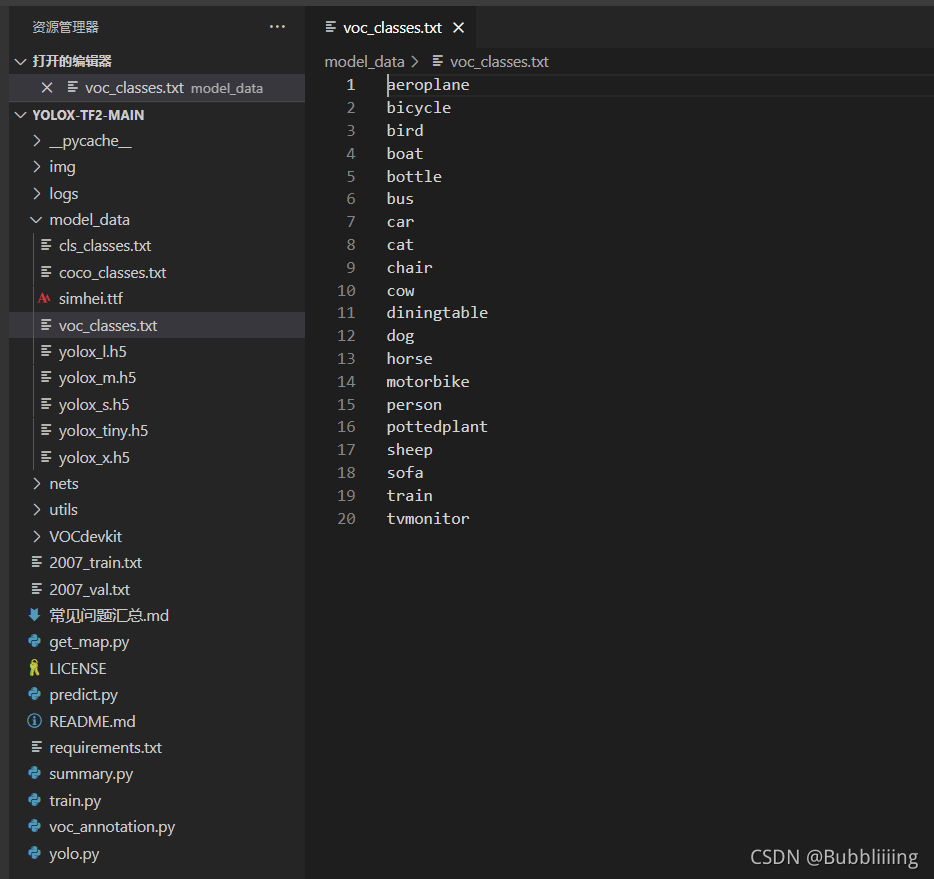Expand the logs folder
Image resolution: width=934 pixels, height=879 pixels.
point(37,194)
